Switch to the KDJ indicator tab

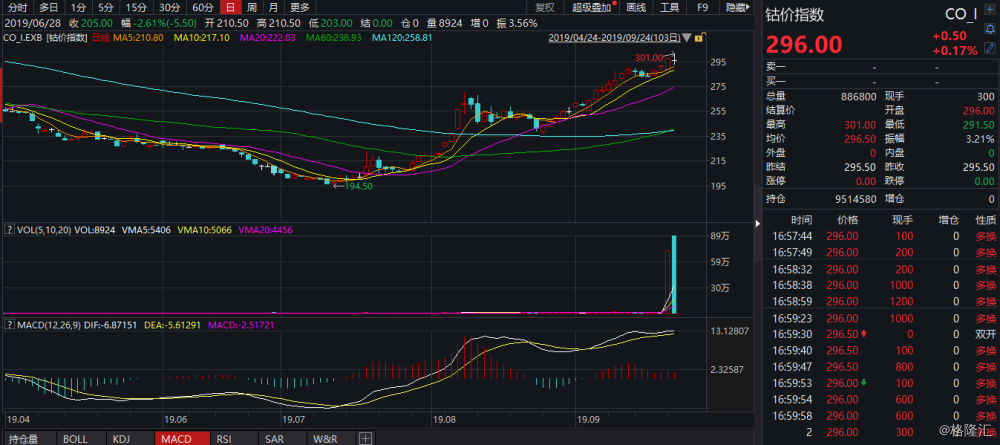pos(121,438)
